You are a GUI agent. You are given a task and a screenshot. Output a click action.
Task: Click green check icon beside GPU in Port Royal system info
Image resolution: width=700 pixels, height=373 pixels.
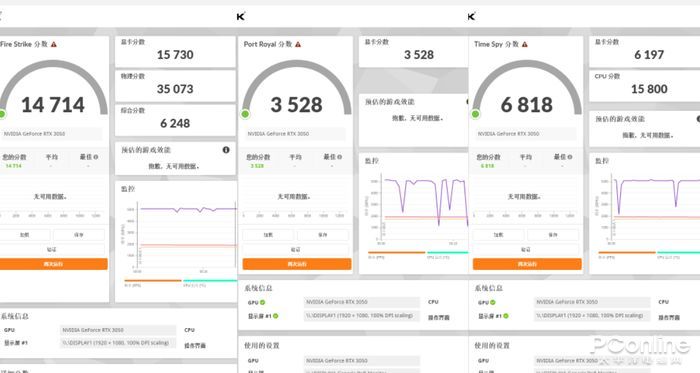tap(262, 303)
